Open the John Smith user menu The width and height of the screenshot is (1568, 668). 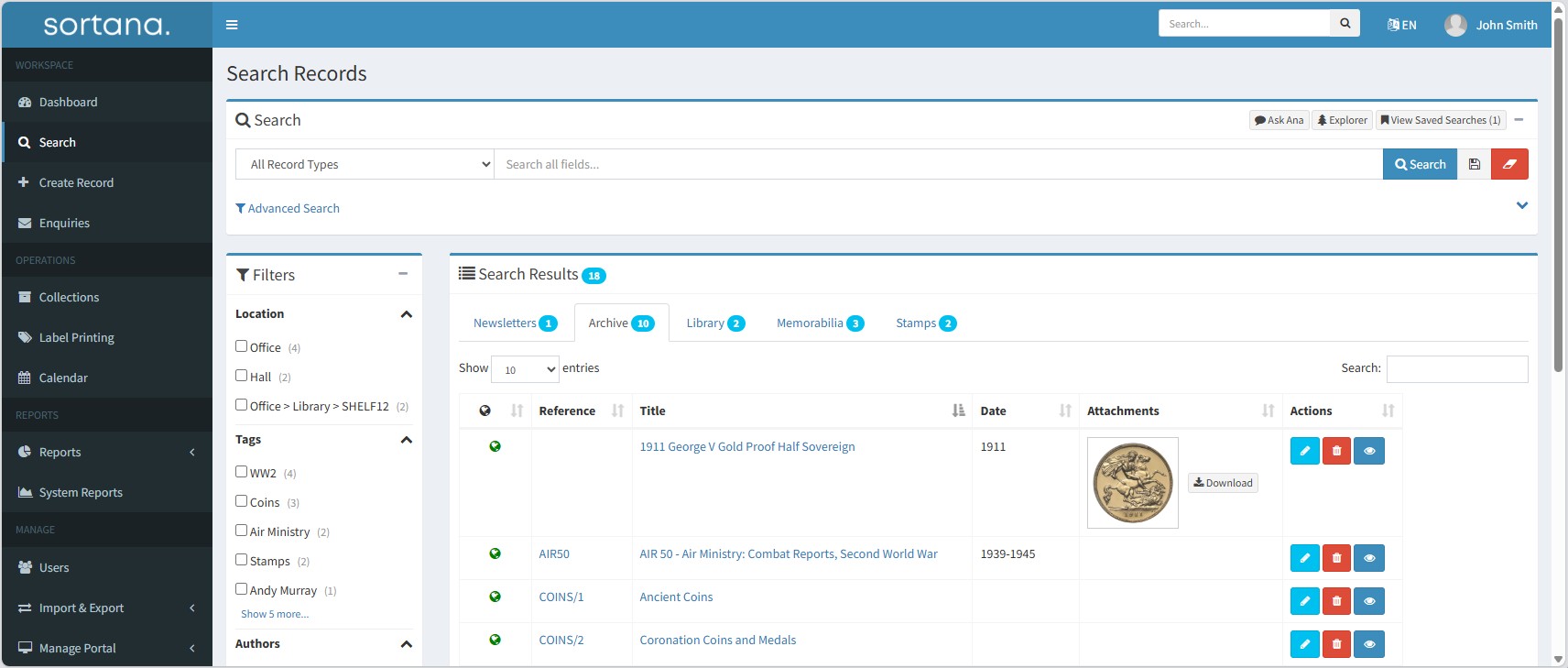1491,25
